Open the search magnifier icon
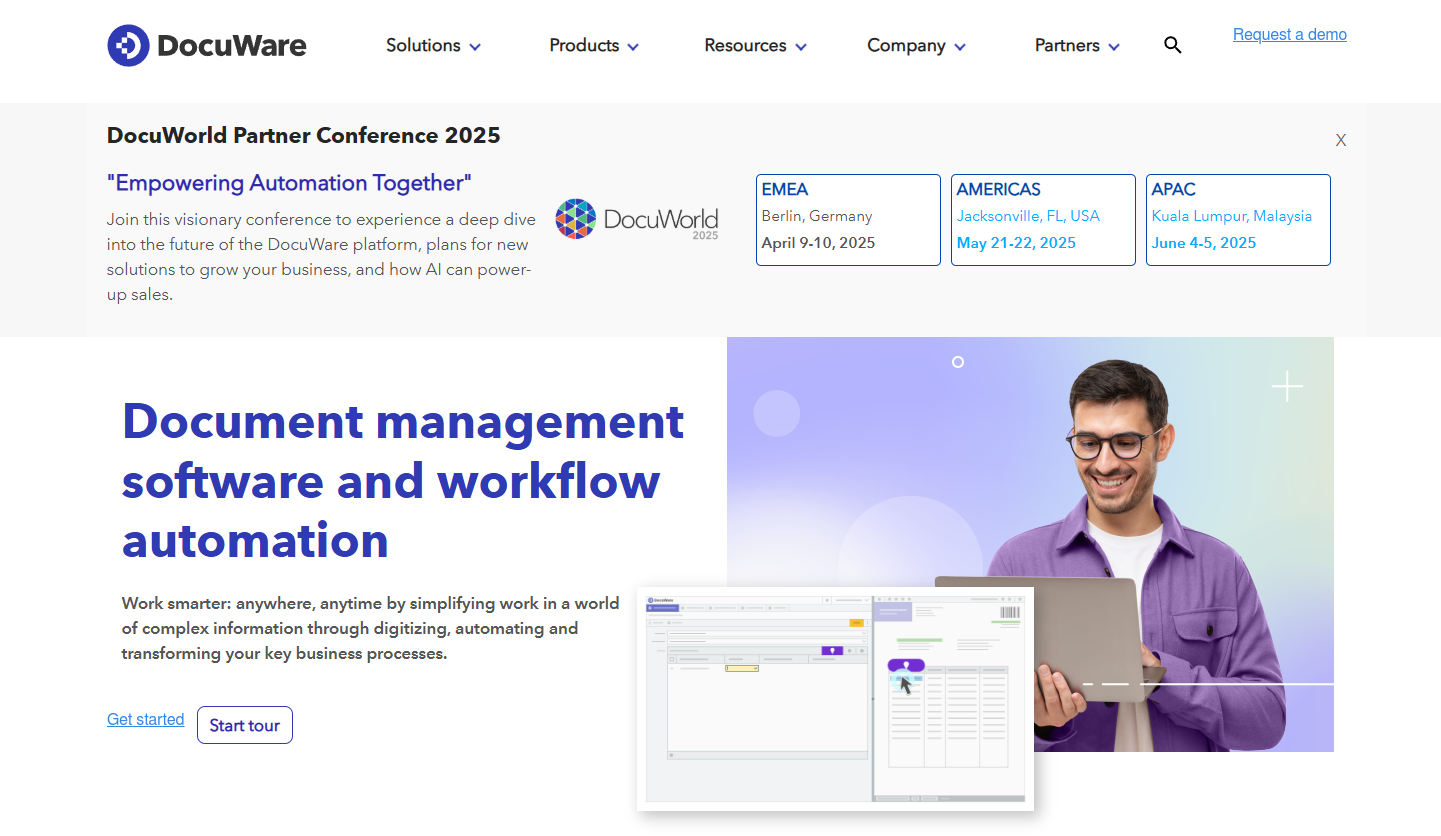1441x836 pixels. click(1173, 45)
